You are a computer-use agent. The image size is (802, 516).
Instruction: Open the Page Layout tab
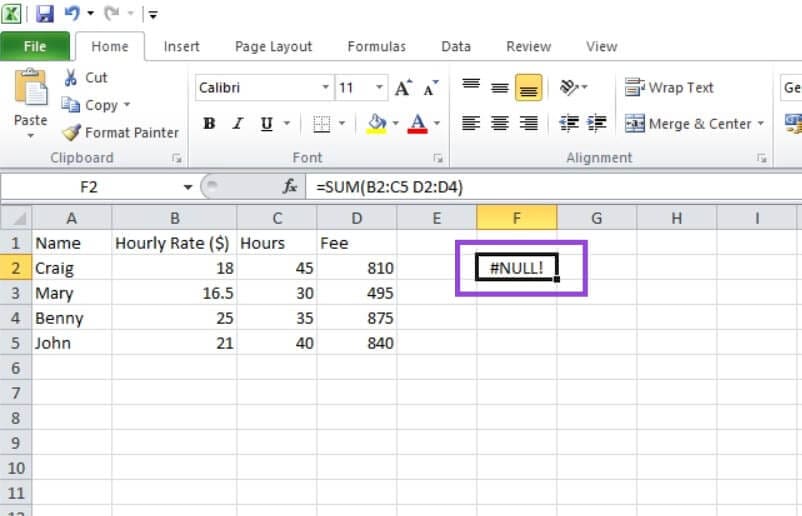(x=273, y=46)
